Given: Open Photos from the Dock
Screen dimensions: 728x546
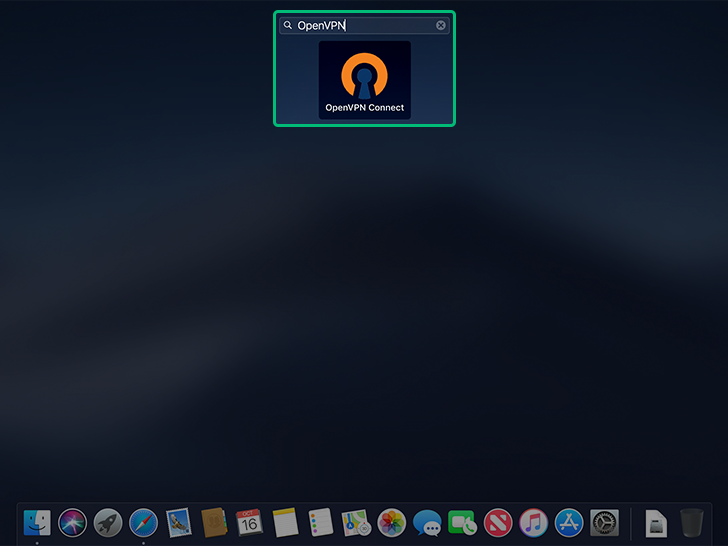Looking at the screenshot, I should point(391,523).
